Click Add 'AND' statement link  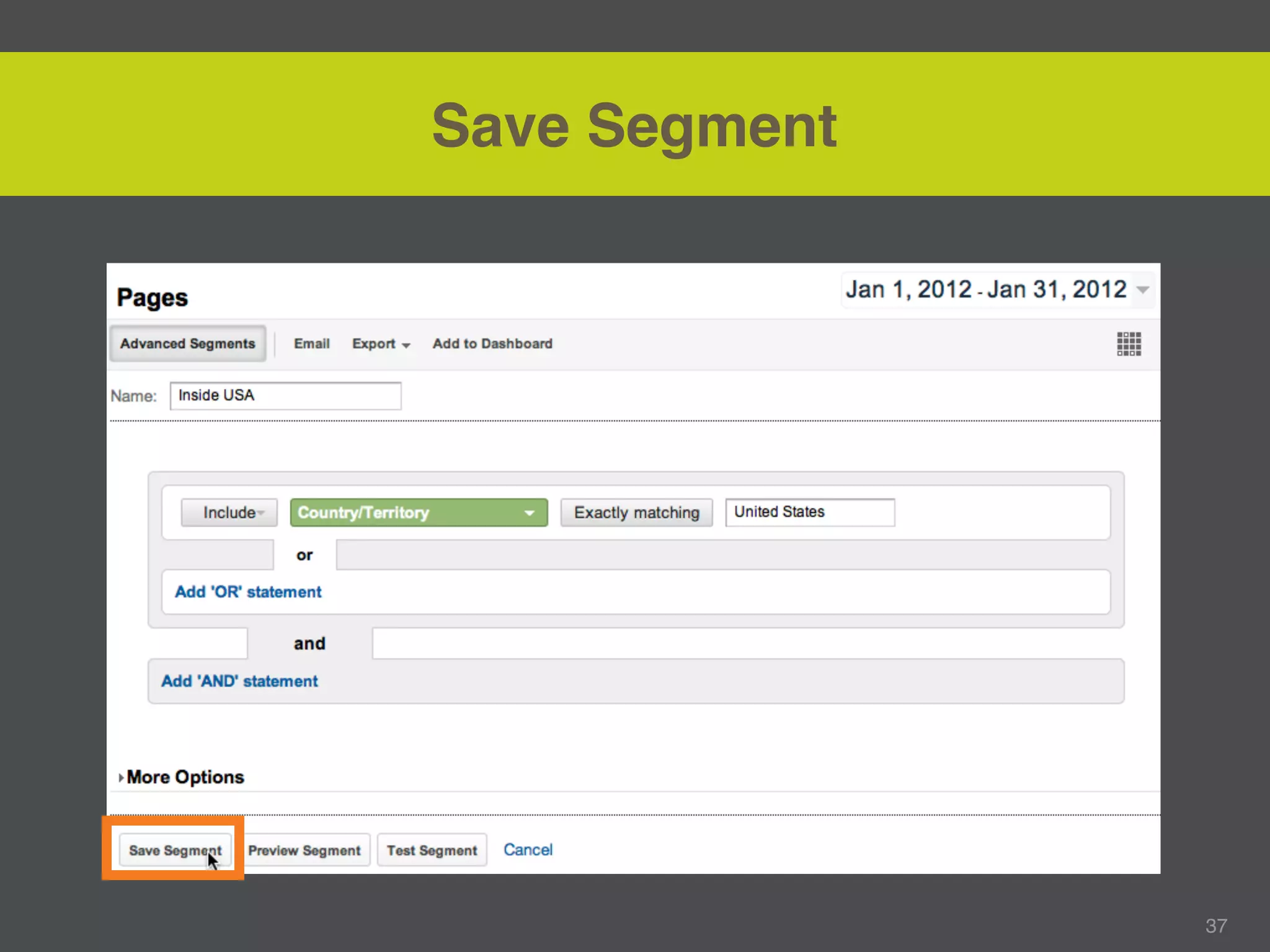pos(239,681)
